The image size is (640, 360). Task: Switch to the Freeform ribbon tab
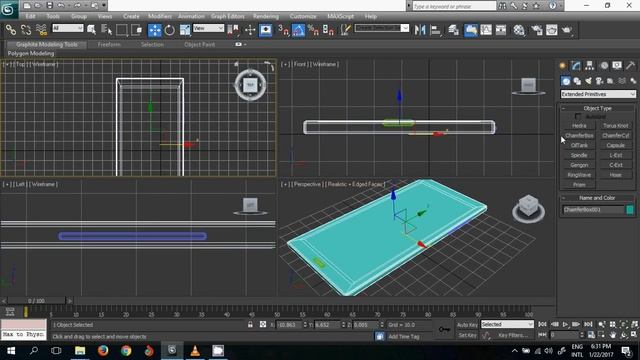pos(109,44)
